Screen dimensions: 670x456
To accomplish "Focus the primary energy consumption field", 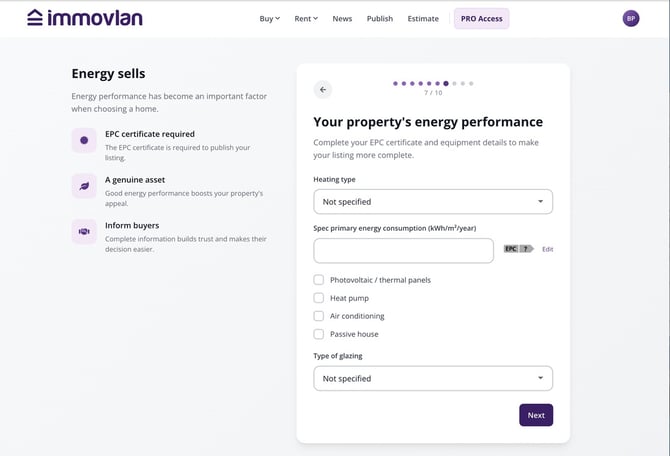I will [403, 250].
